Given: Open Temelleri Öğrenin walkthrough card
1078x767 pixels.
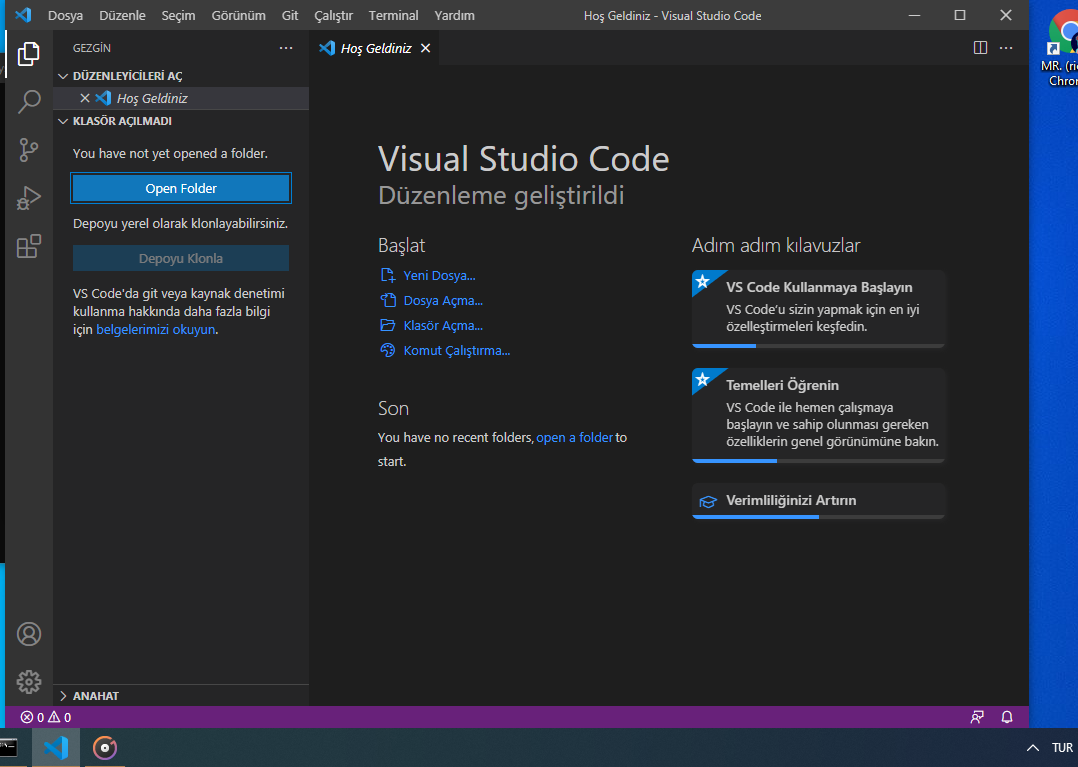Looking at the screenshot, I should coord(818,415).
